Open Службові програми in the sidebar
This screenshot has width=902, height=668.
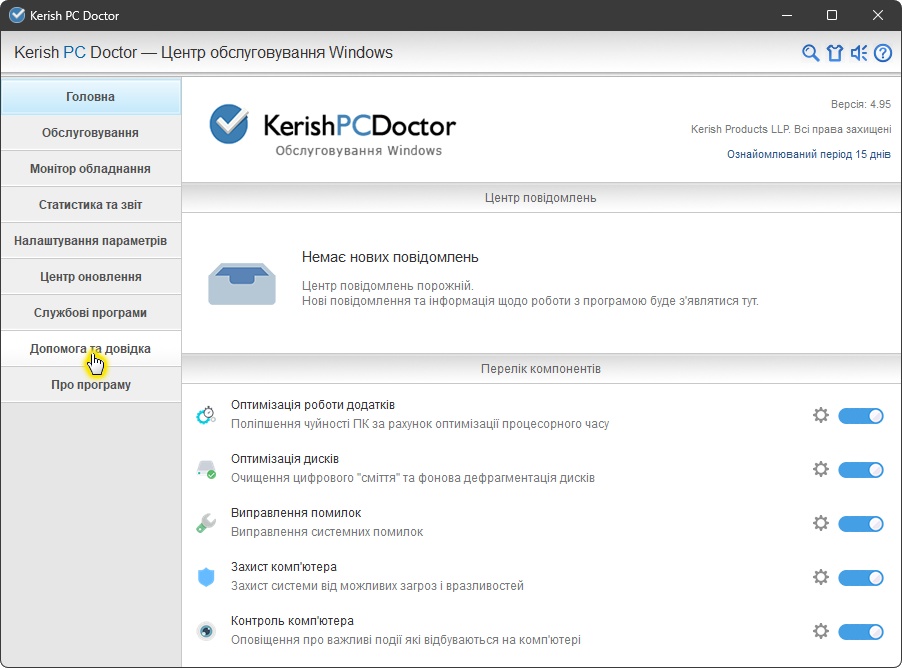pyautogui.click(x=90, y=313)
